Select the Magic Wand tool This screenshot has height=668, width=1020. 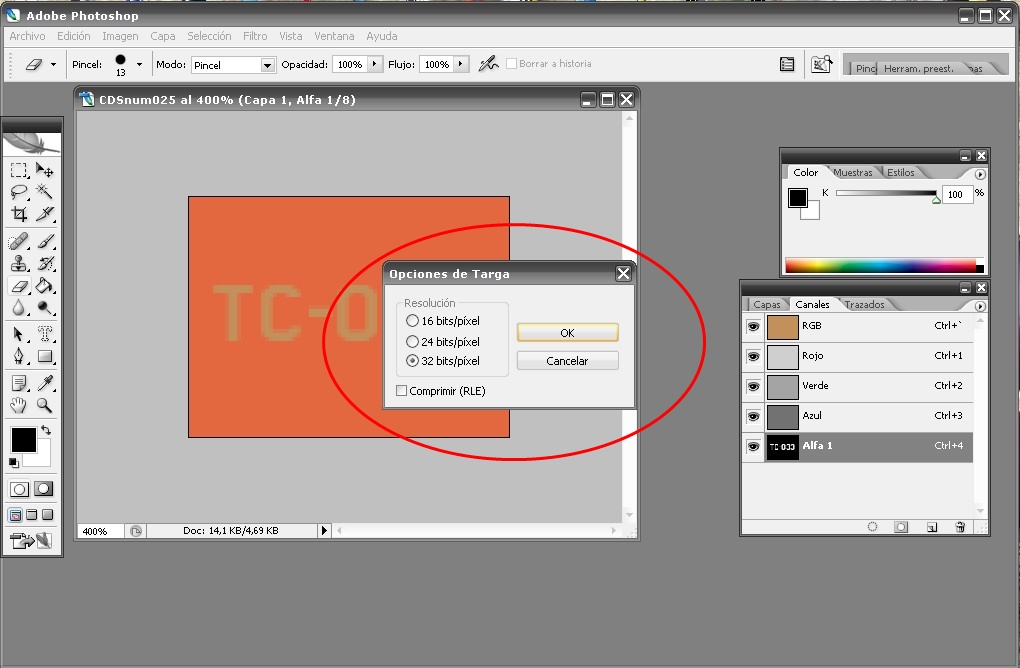pyautogui.click(x=44, y=192)
